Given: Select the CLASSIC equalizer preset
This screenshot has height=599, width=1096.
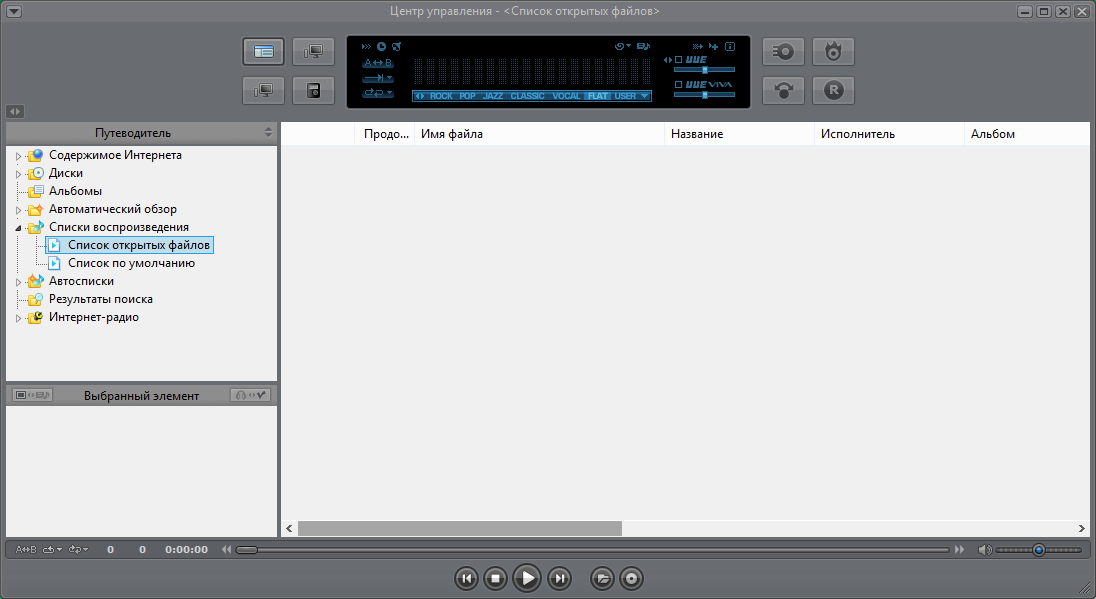Looking at the screenshot, I should pos(527,96).
